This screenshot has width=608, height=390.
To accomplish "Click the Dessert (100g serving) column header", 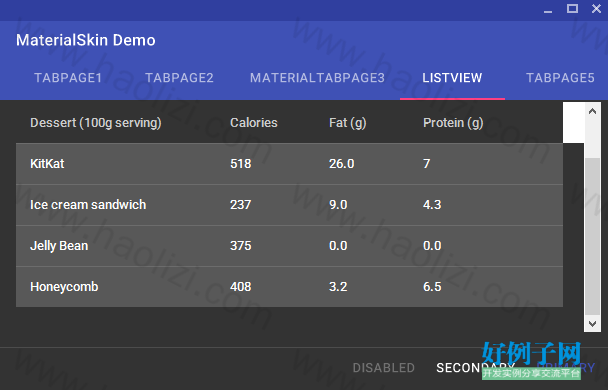I will click(96, 123).
